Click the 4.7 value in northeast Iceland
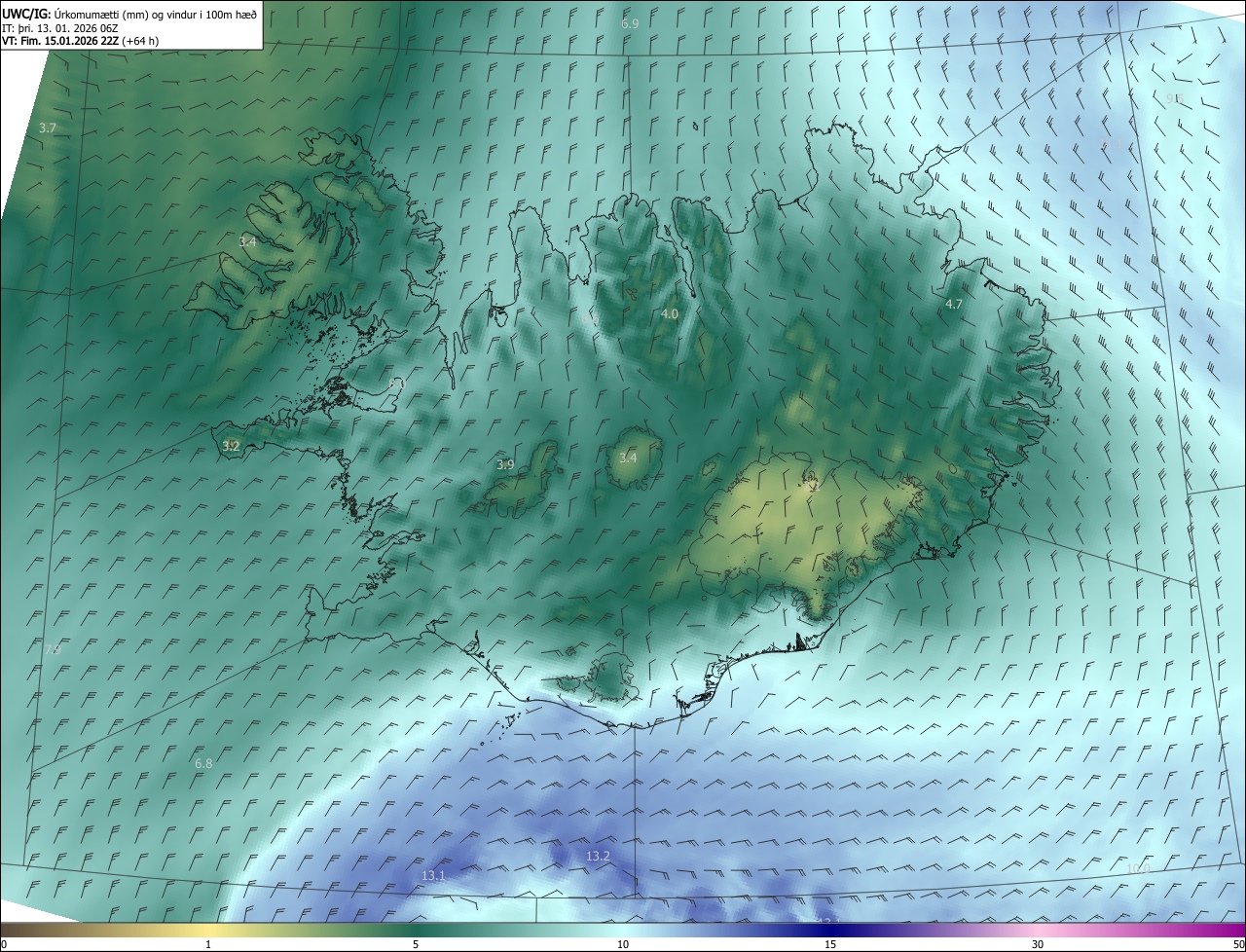Viewport: 1246px width, 952px height. (x=954, y=305)
